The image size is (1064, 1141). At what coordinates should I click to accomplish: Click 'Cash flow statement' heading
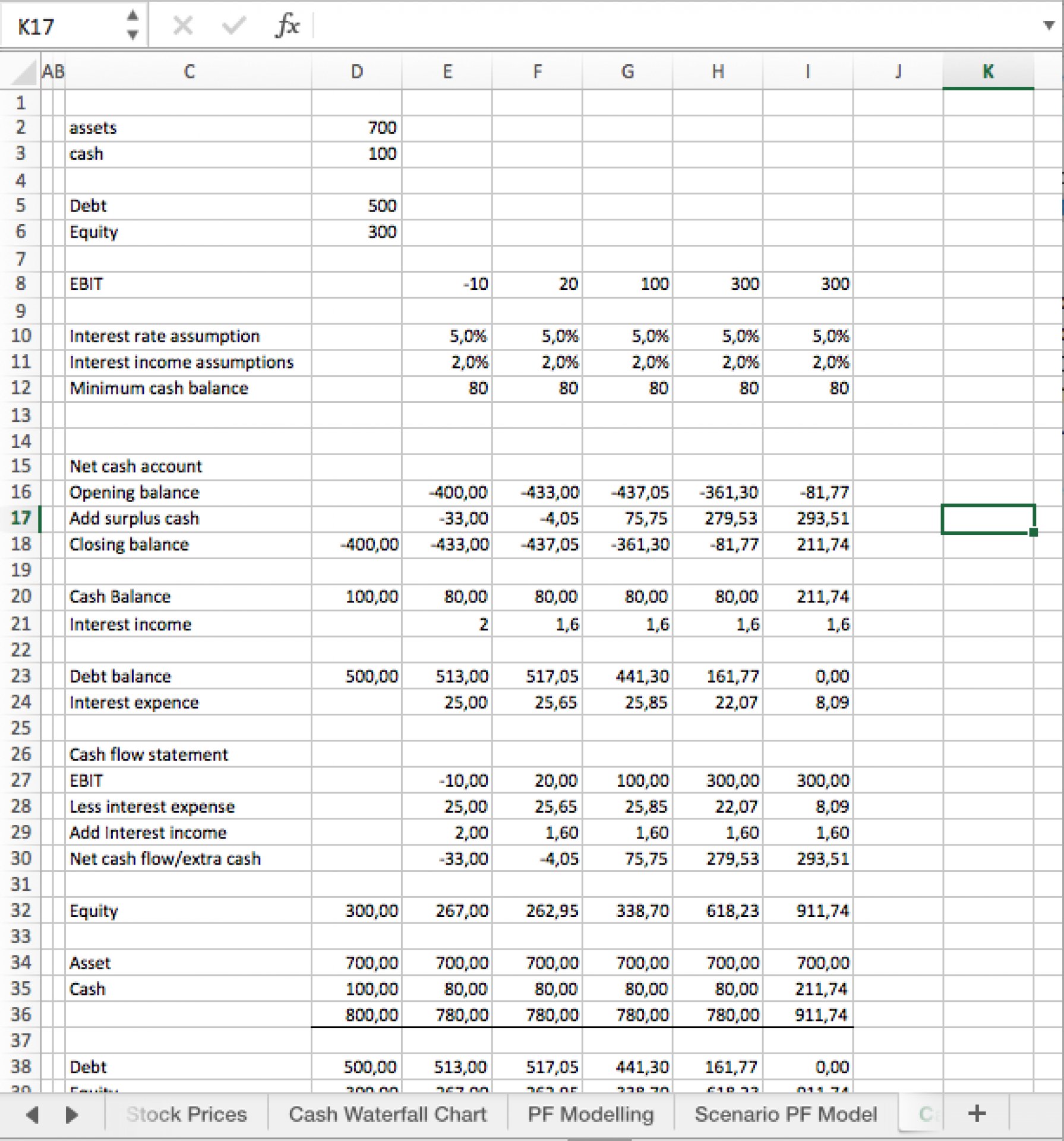188,755
